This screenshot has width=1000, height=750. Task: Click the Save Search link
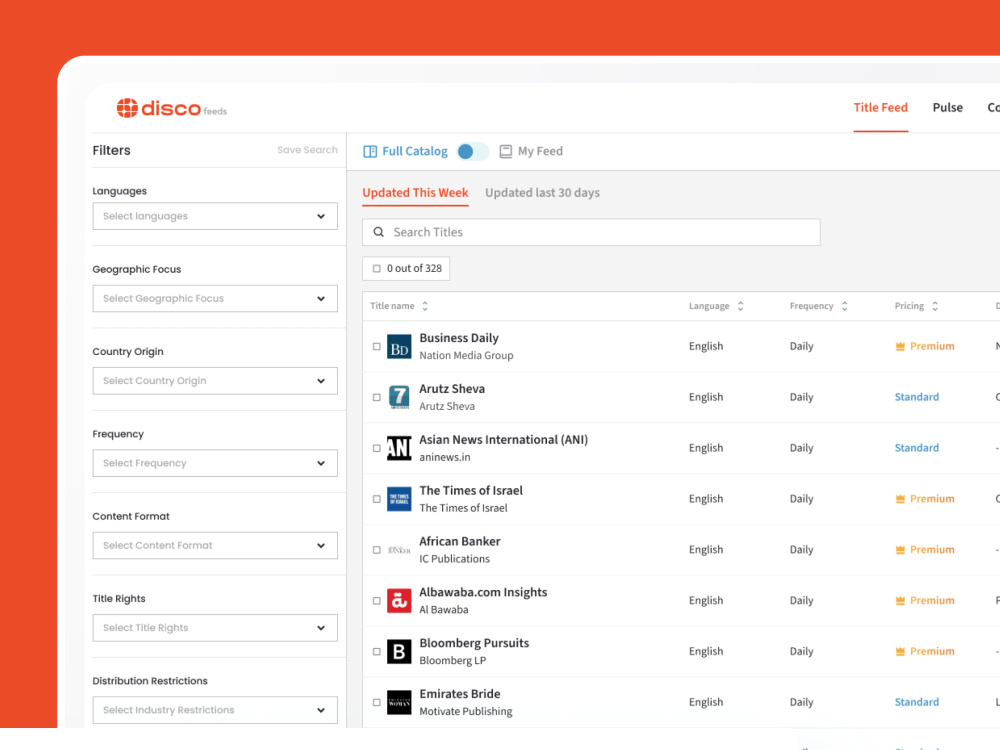307,150
